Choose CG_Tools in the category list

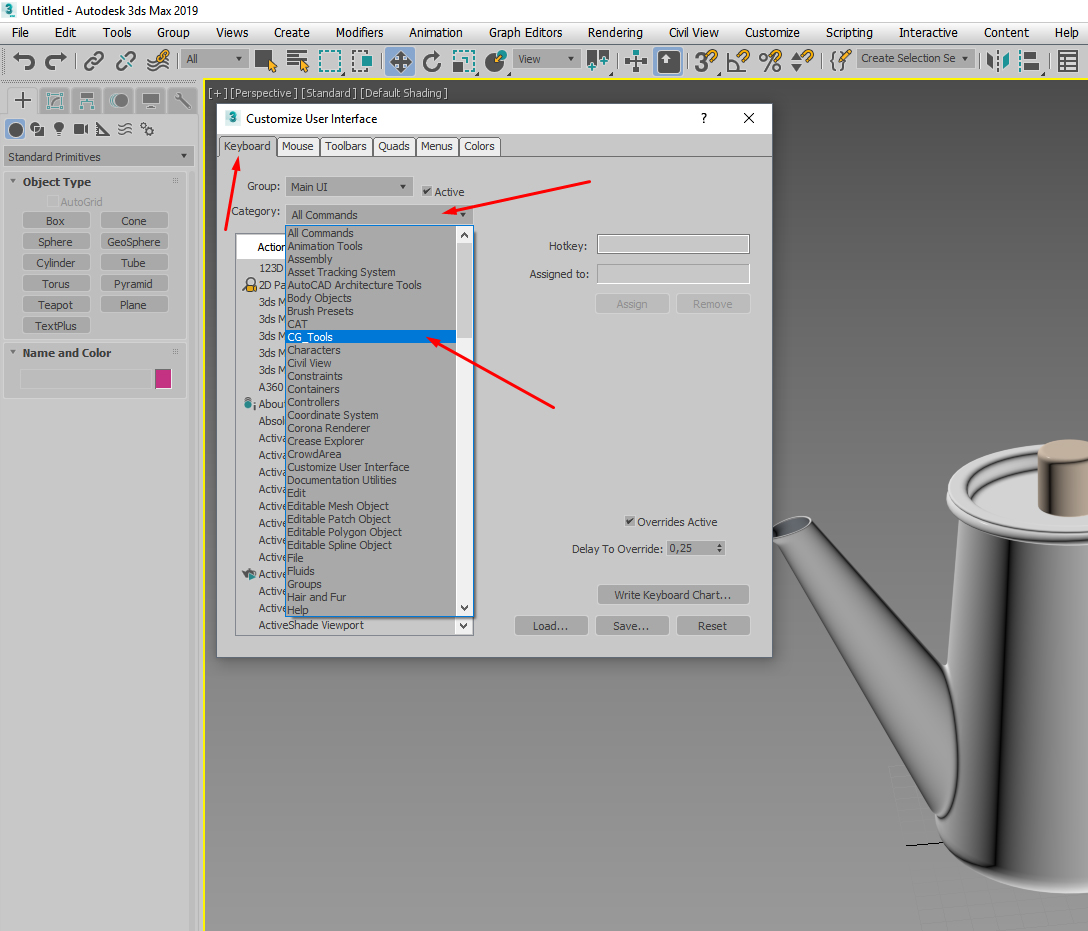(371, 337)
